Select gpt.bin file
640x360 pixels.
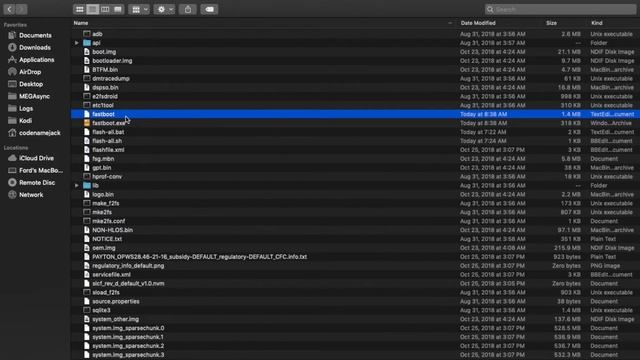pyautogui.click(x=102, y=168)
